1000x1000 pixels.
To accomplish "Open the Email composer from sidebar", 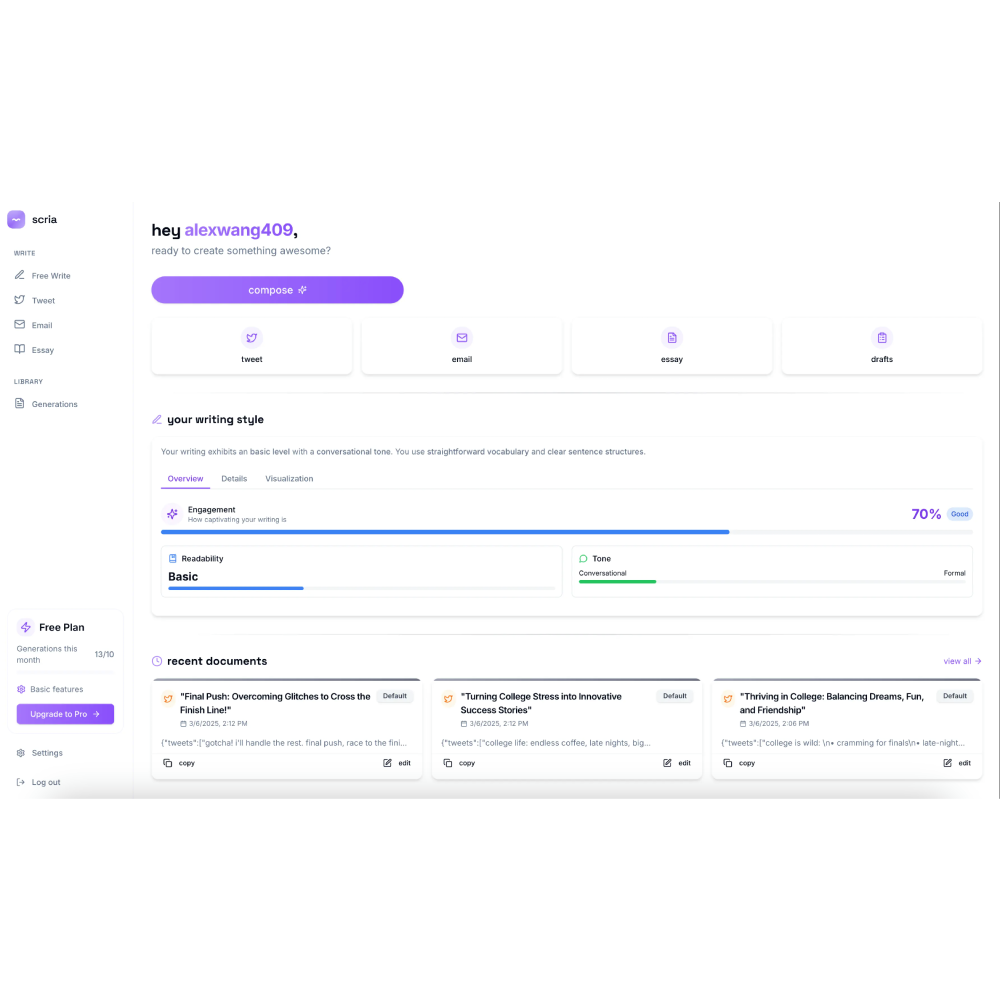I will (x=41, y=324).
